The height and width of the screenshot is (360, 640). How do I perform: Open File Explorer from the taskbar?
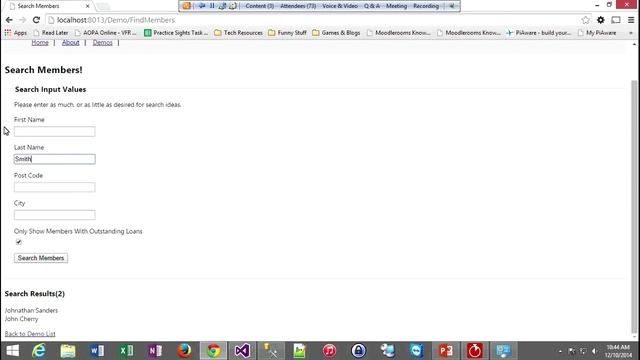tap(68, 351)
